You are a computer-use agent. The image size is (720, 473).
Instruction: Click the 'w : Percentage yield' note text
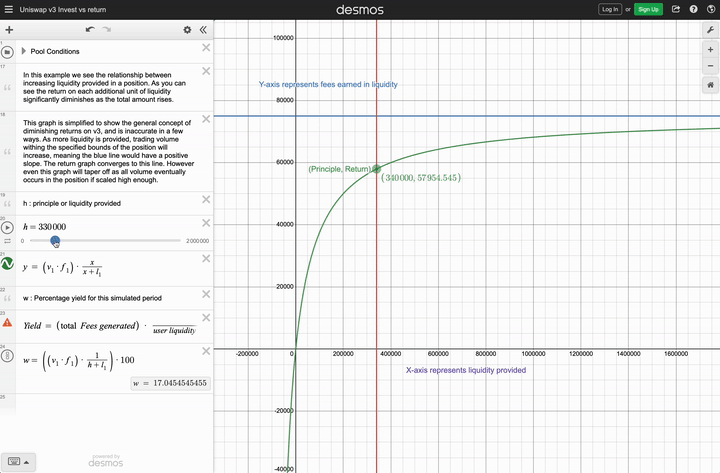[x=92, y=298]
